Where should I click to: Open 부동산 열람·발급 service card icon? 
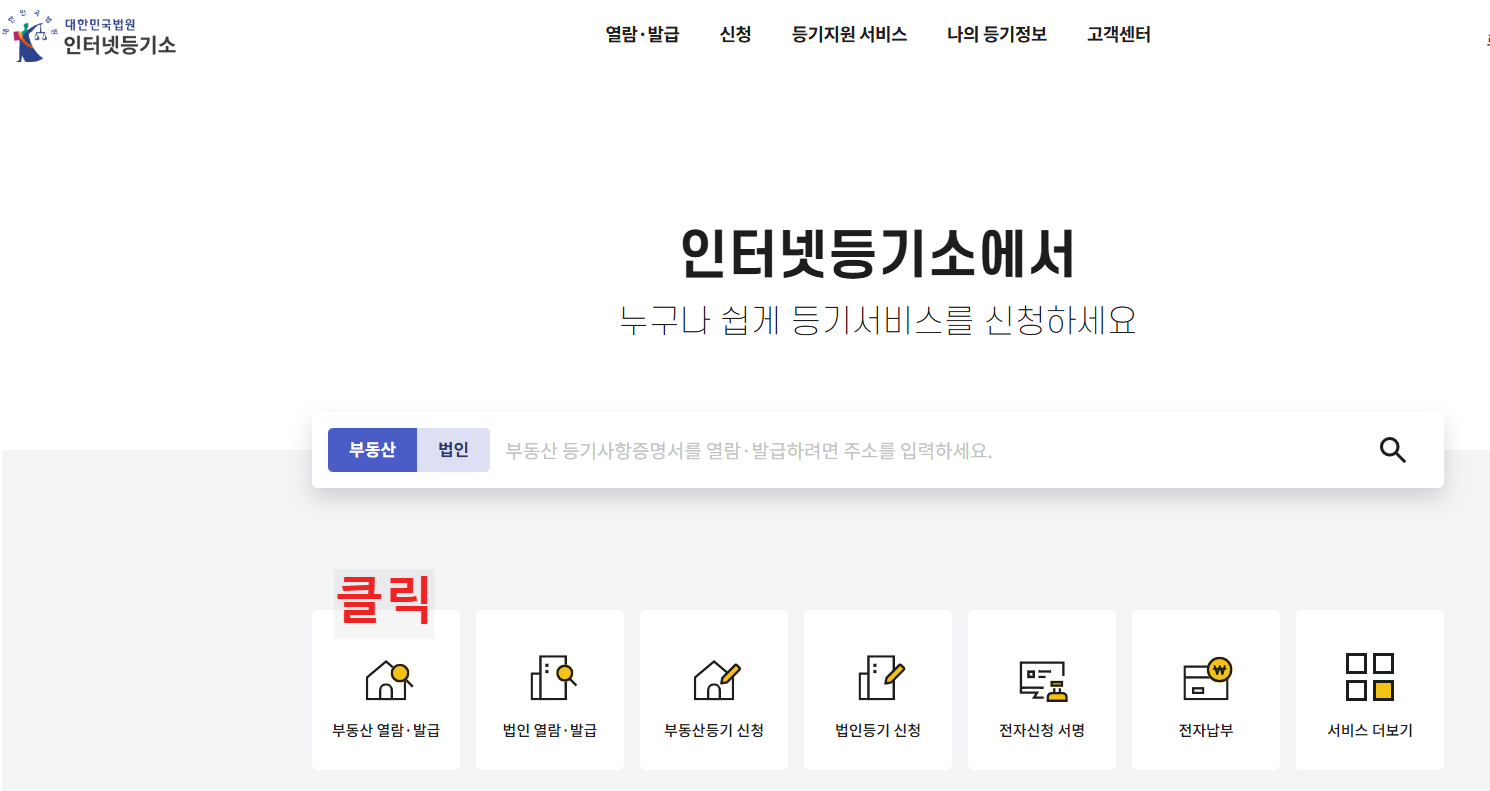pos(386,678)
